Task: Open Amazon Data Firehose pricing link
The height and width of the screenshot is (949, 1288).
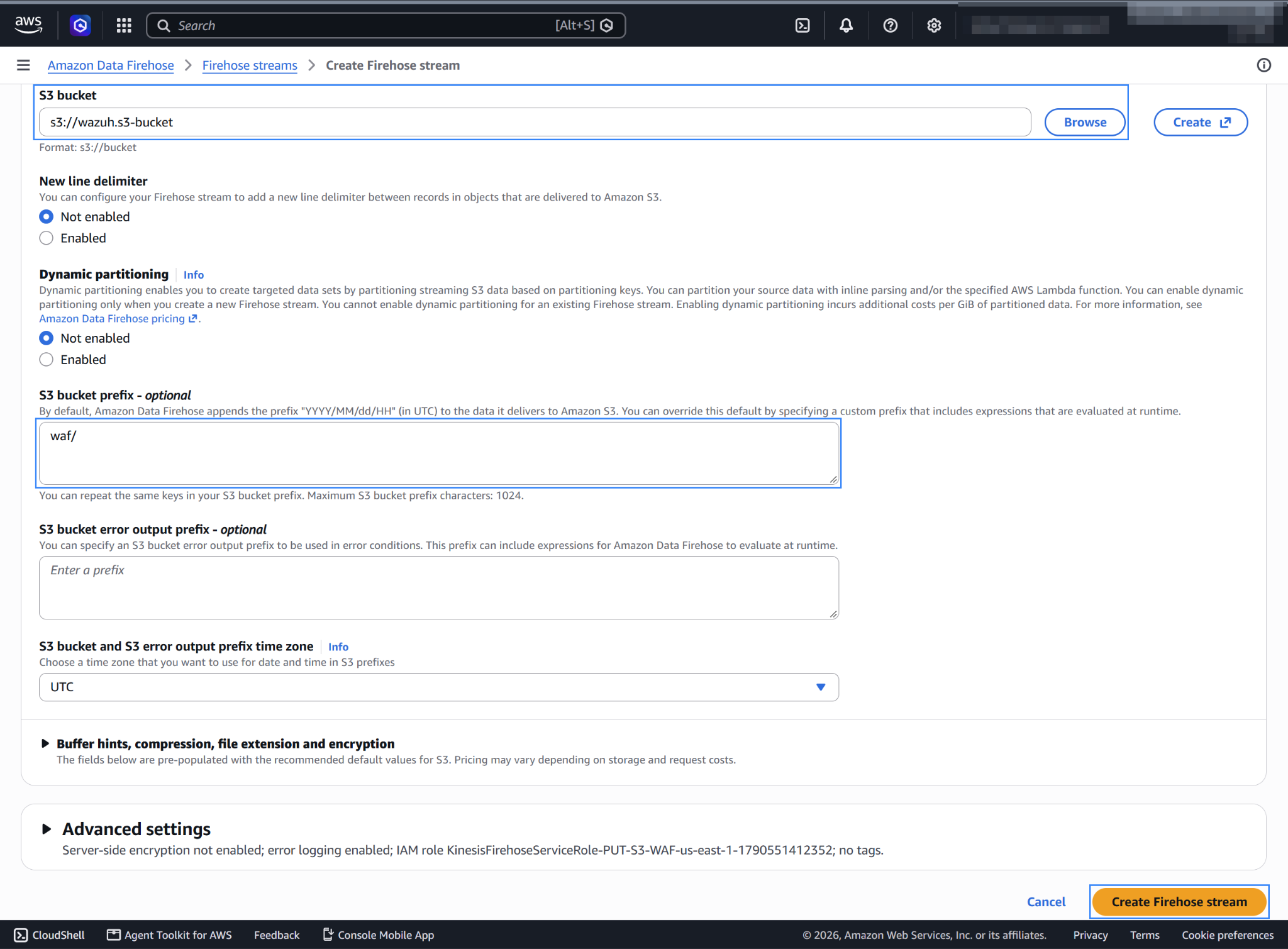Action: point(118,319)
